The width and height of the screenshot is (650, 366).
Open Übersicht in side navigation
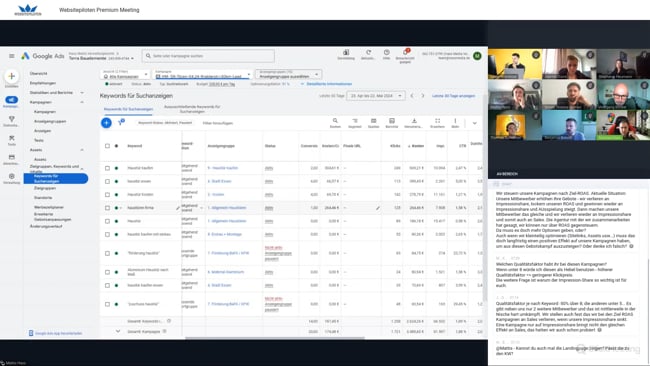pos(38,73)
